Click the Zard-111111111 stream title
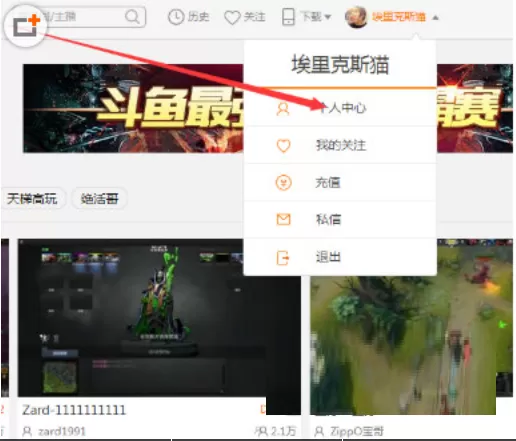This screenshot has width=516, height=441. click(74, 410)
